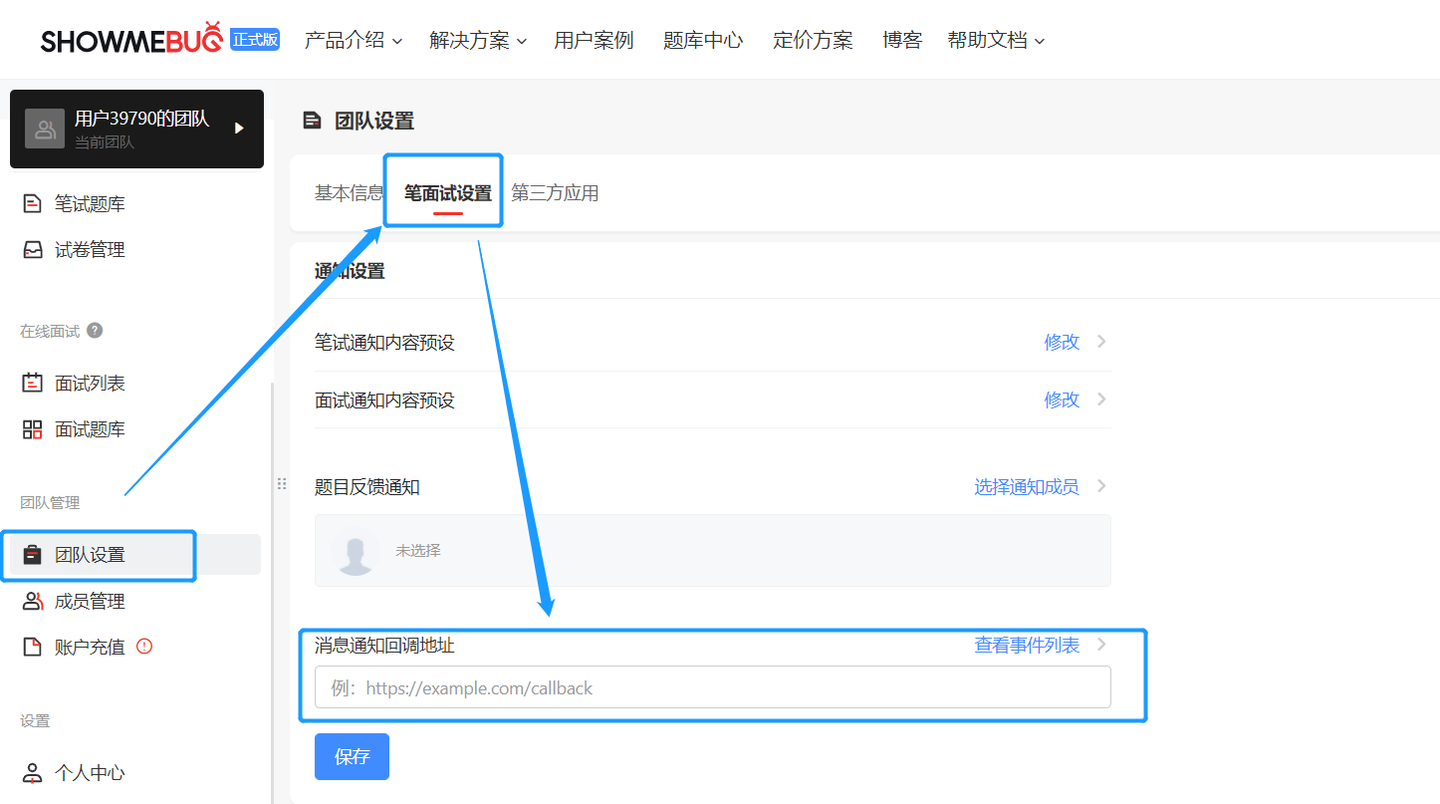
Task: Click the 保存 button
Action: (x=351, y=756)
